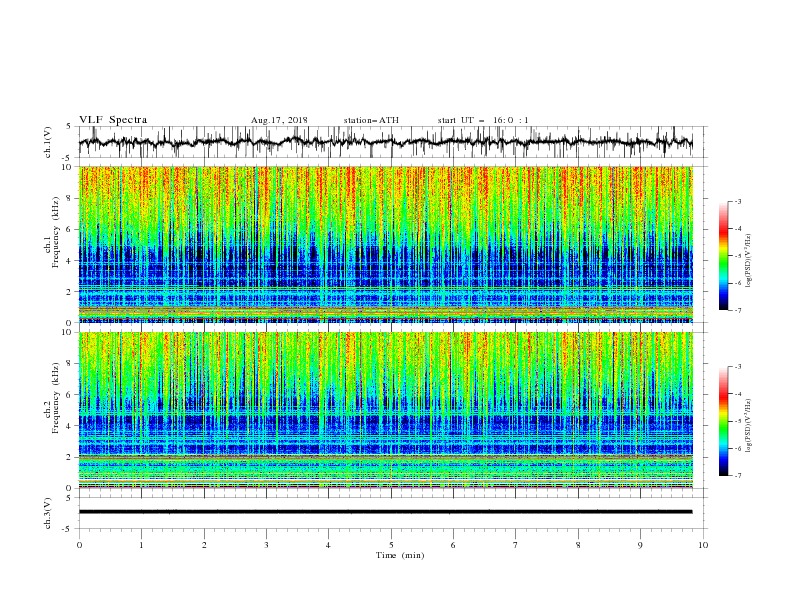Viewport: 792px width, 612px height.
Task: Click the log(PSD) label beside ch.2 colorbar
Action: [749, 426]
